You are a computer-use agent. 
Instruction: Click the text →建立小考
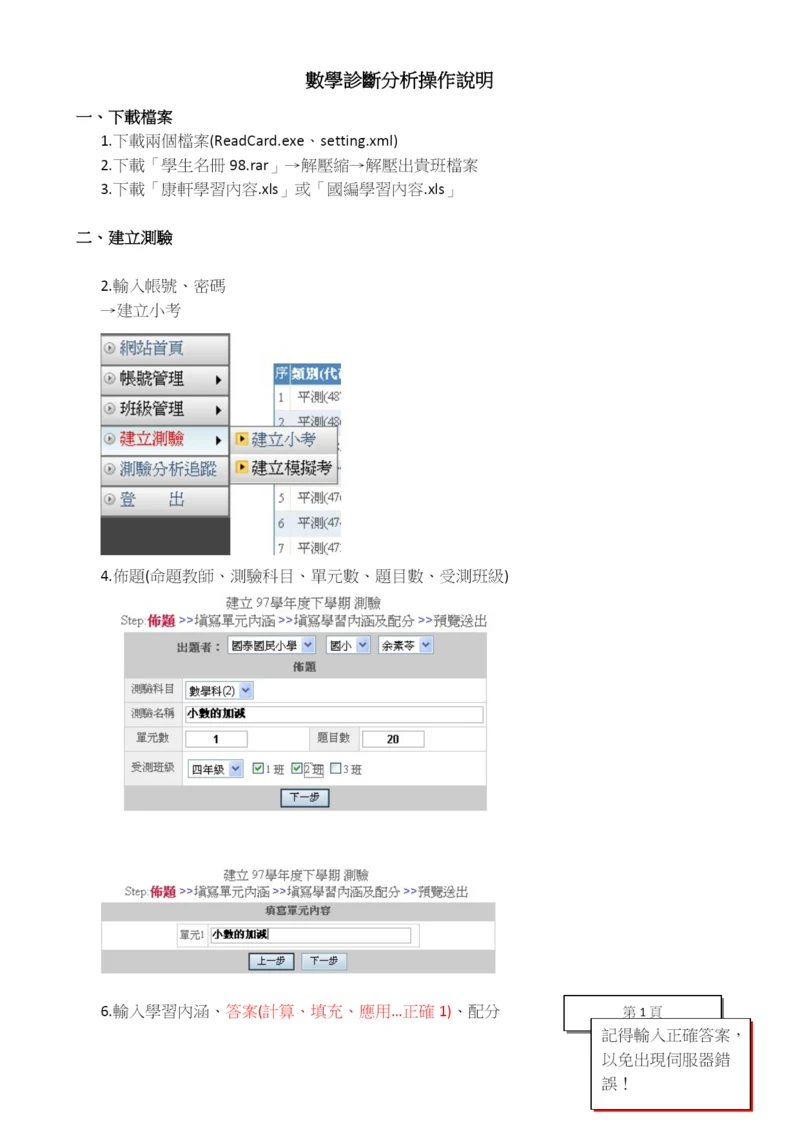coord(141,311)
